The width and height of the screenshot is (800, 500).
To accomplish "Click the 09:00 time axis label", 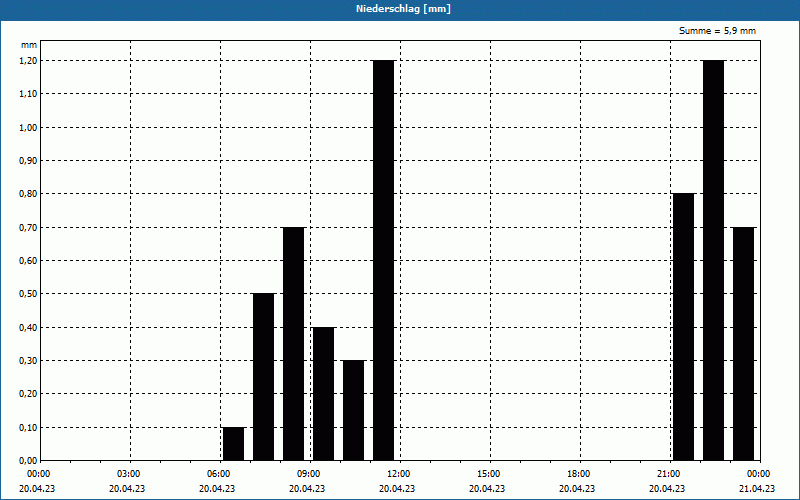I will (x=309, y=474).
